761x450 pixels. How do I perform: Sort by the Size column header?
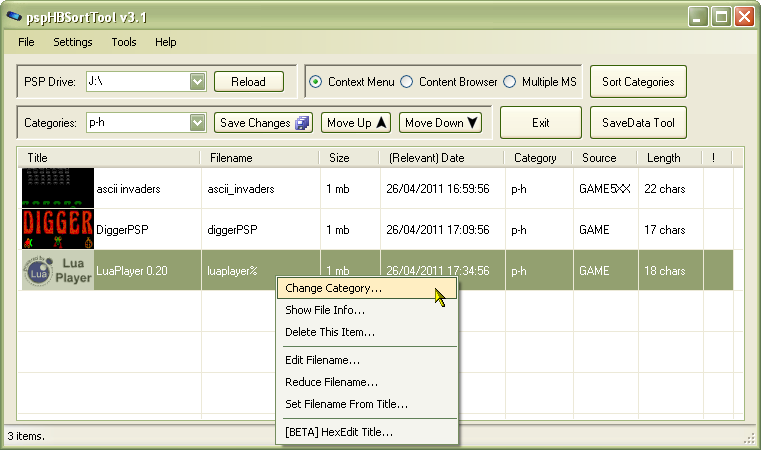(x=349, y=158)
